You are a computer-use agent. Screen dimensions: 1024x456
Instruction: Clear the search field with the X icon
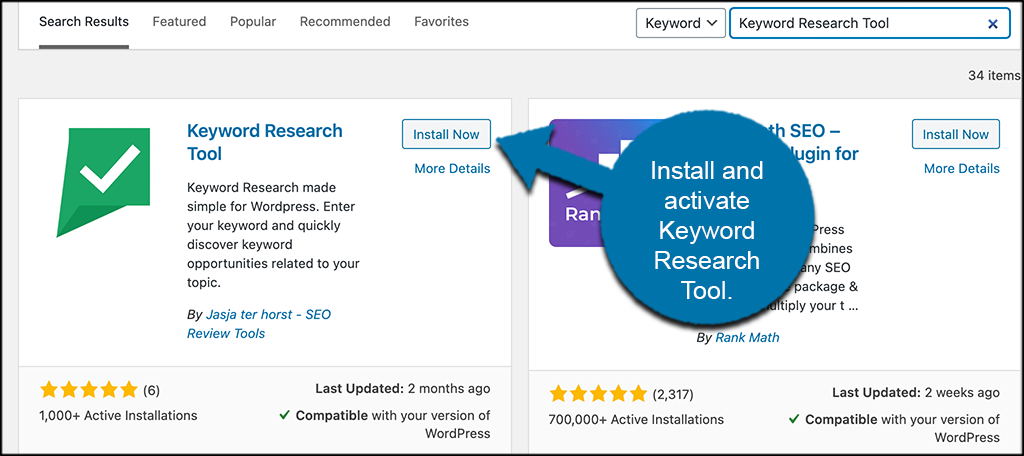[x=993, y=24]
